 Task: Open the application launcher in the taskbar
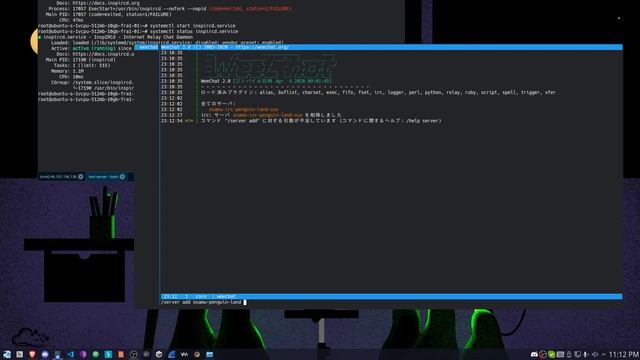(7, 354)
